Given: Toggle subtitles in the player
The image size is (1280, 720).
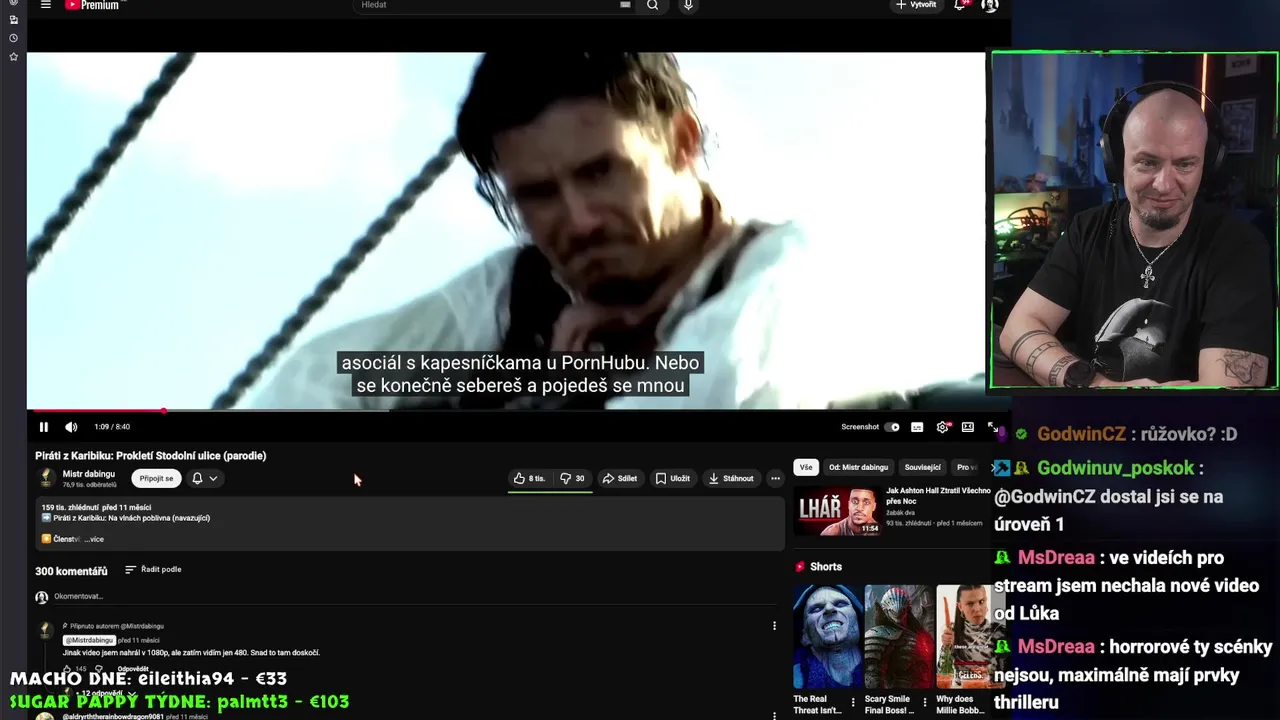Looking at the screenshot, I should [917, 427].
